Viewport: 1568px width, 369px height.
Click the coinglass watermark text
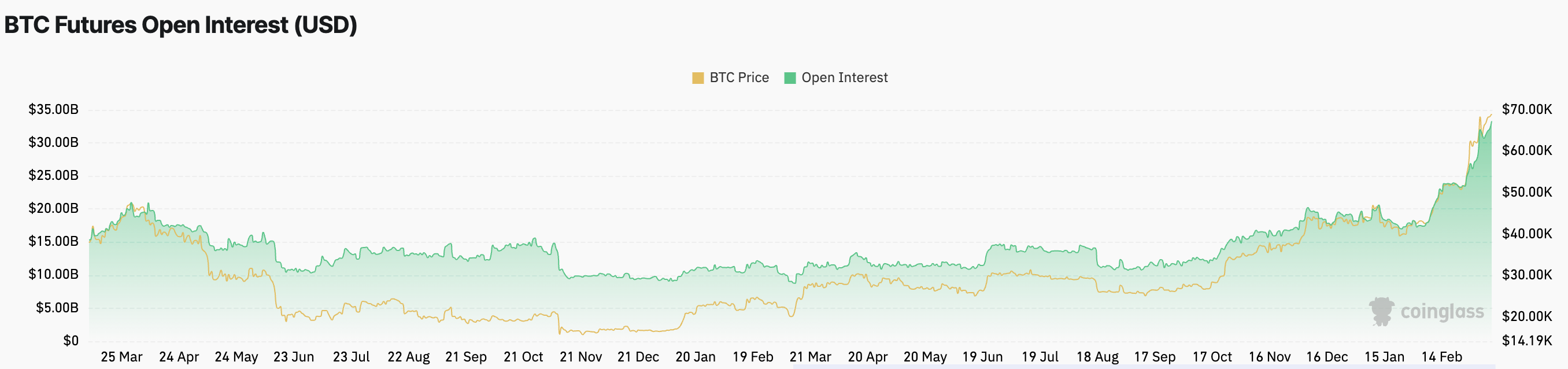point(1442,312)
